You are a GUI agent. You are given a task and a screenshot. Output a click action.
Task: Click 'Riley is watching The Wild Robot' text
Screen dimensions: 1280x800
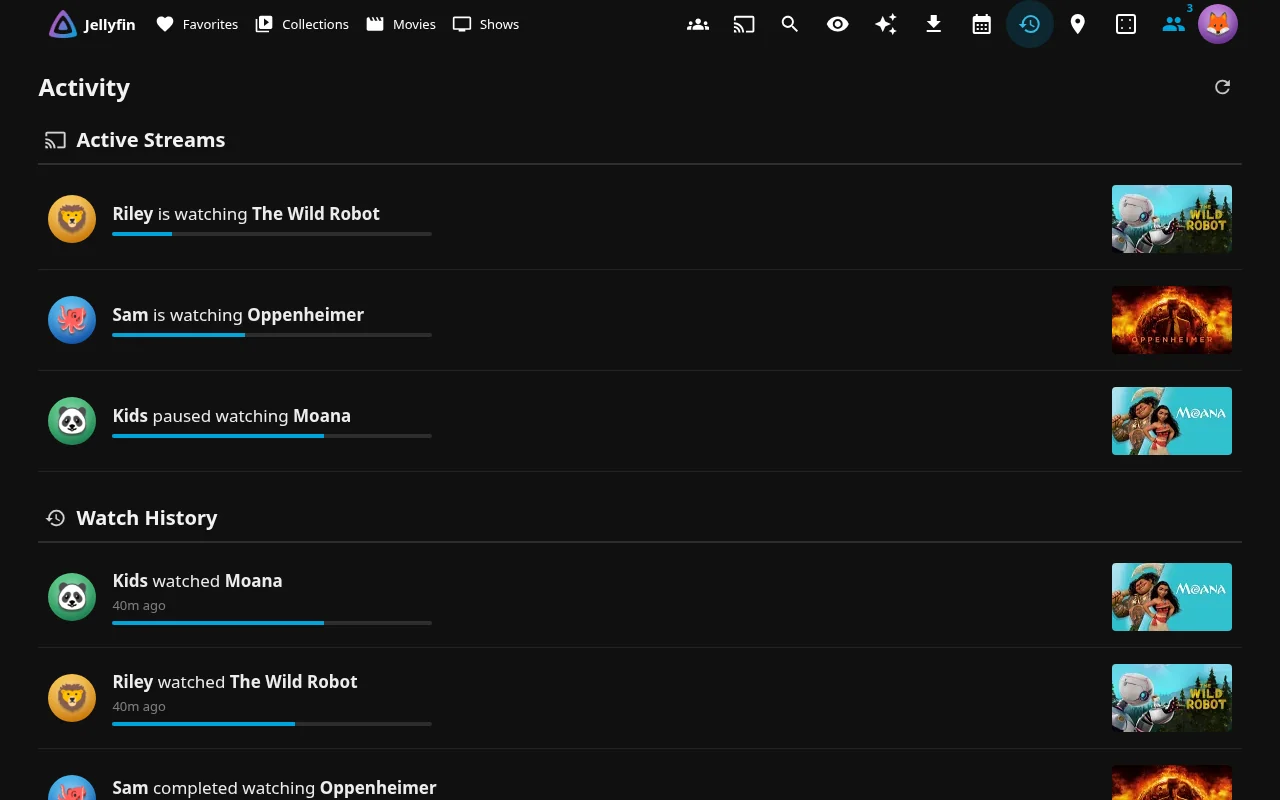246,214
